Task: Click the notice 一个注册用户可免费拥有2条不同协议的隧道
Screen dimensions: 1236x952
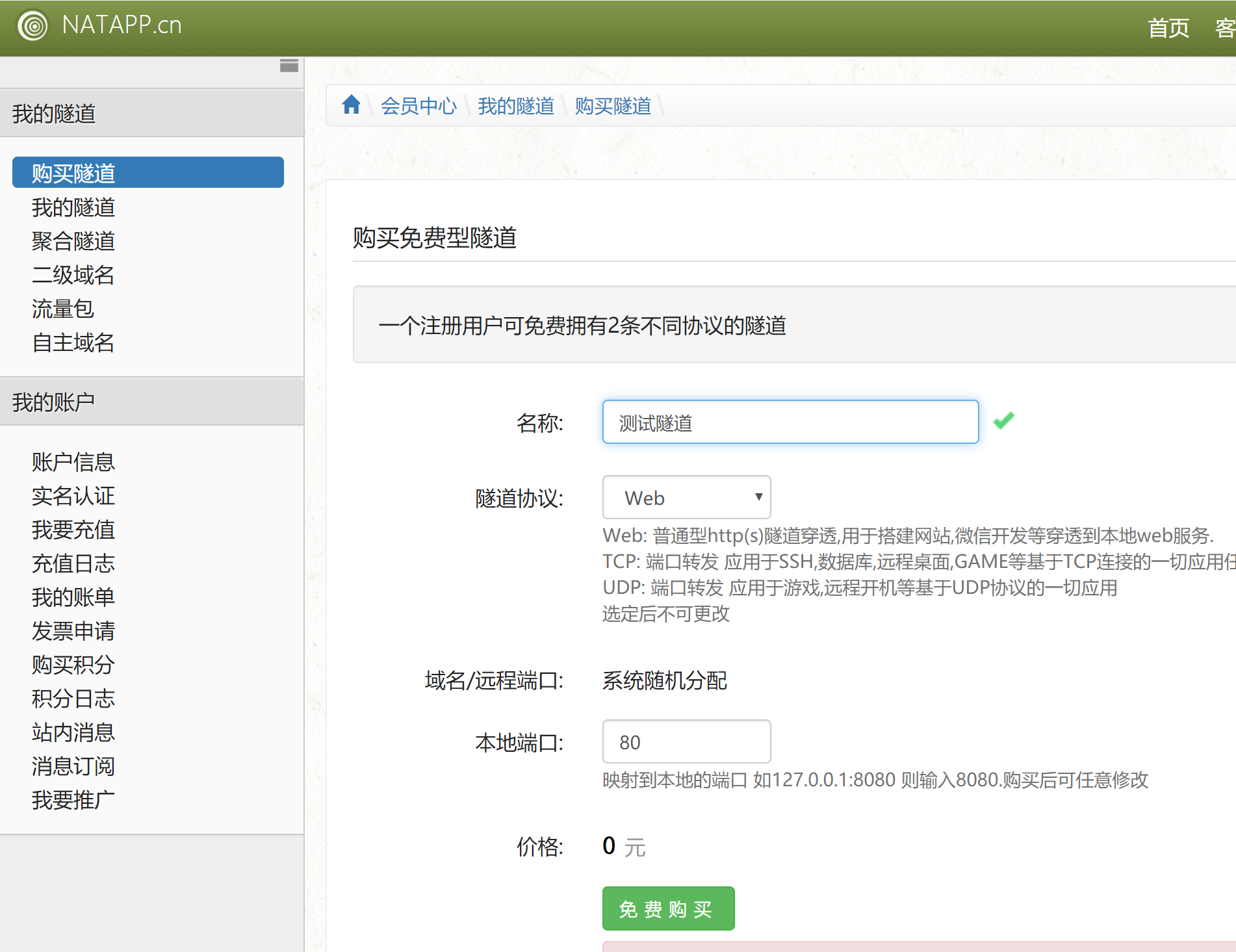Action: 582,325
